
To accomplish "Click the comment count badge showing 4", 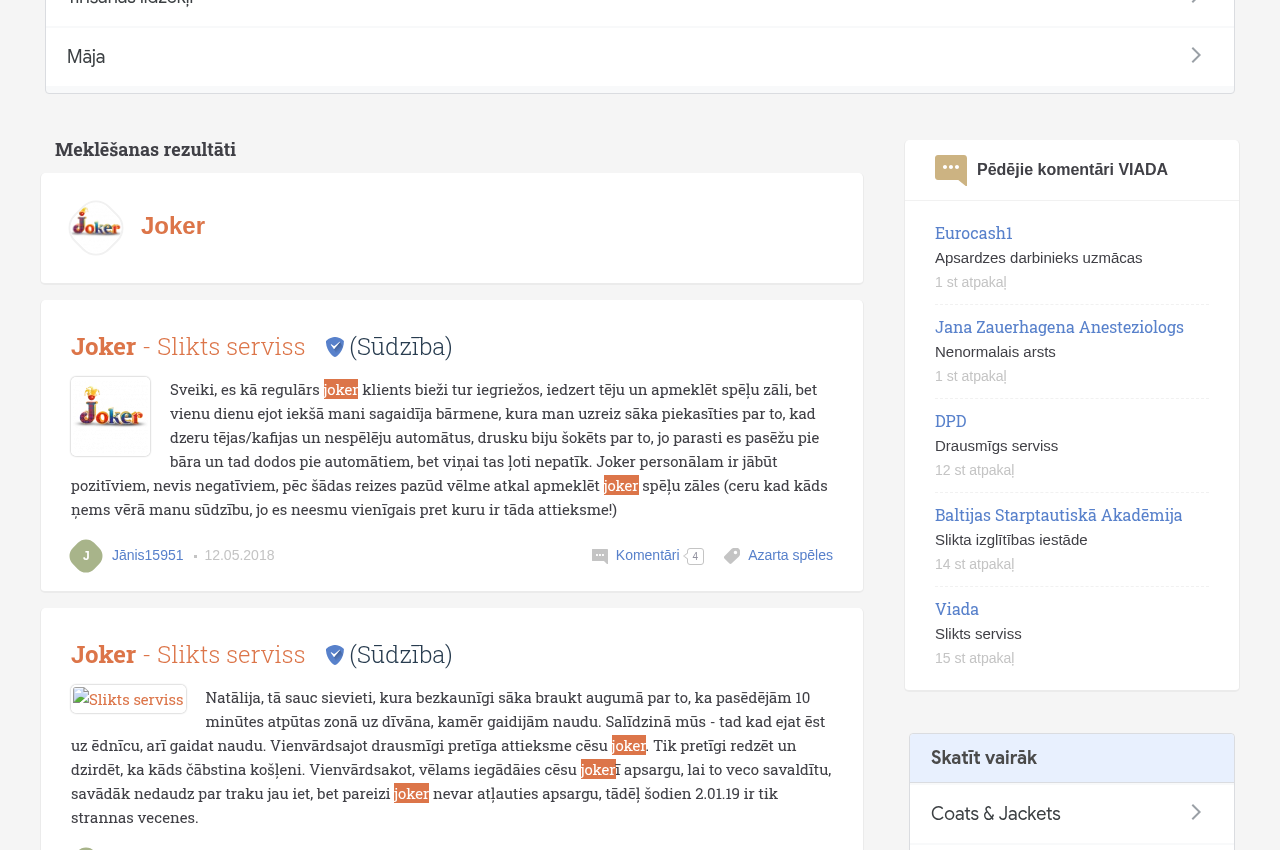I will click(x=695, y=557).
